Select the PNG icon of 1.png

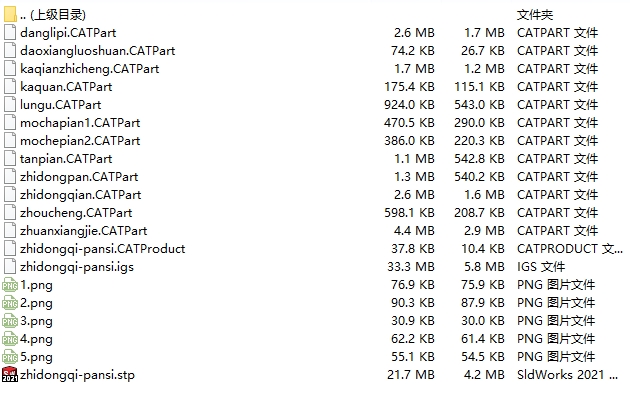(10, 285)
